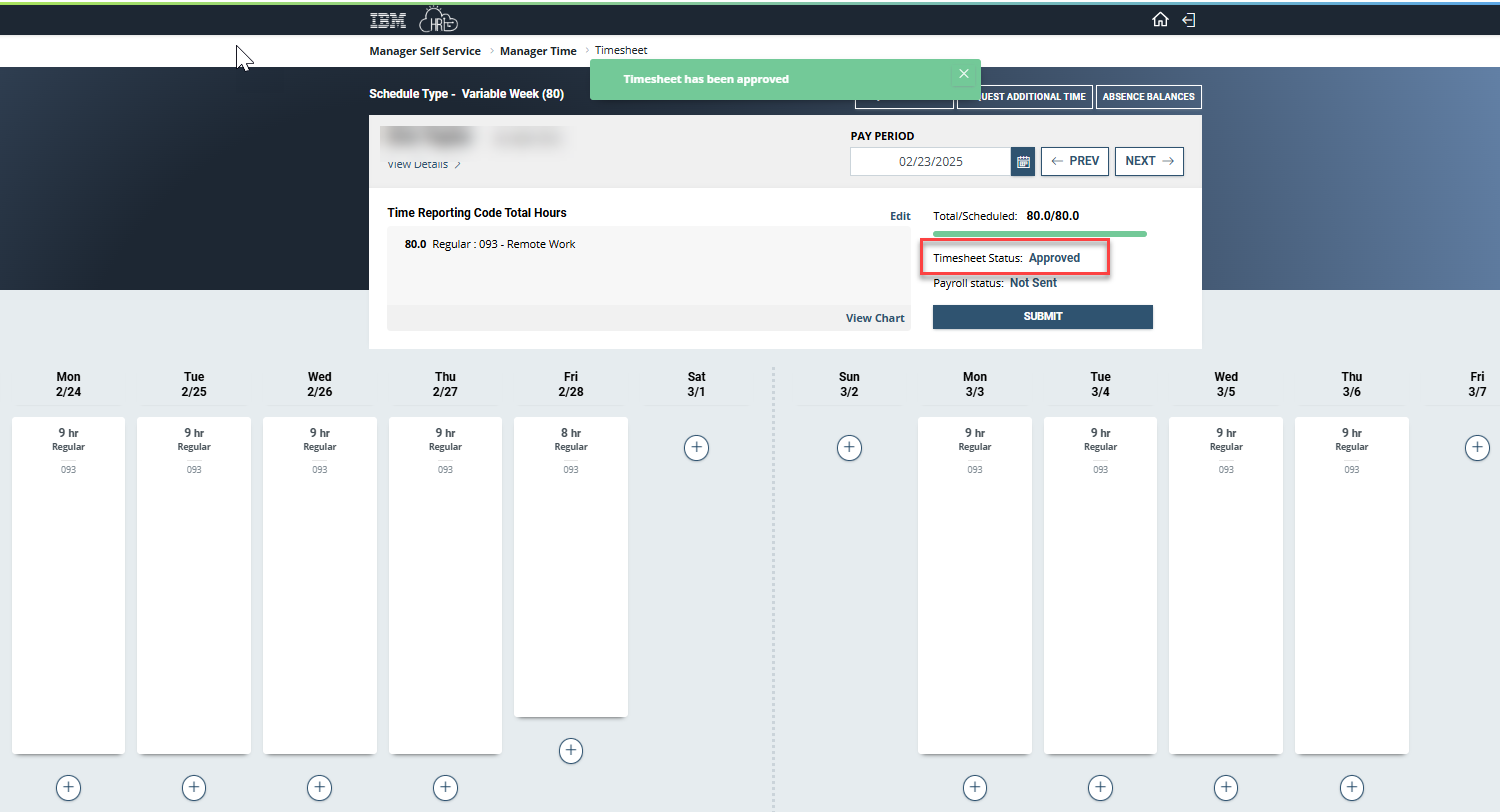Open the IBM logo link
The height and width of the screenshot is (812, 1500).
387,20
